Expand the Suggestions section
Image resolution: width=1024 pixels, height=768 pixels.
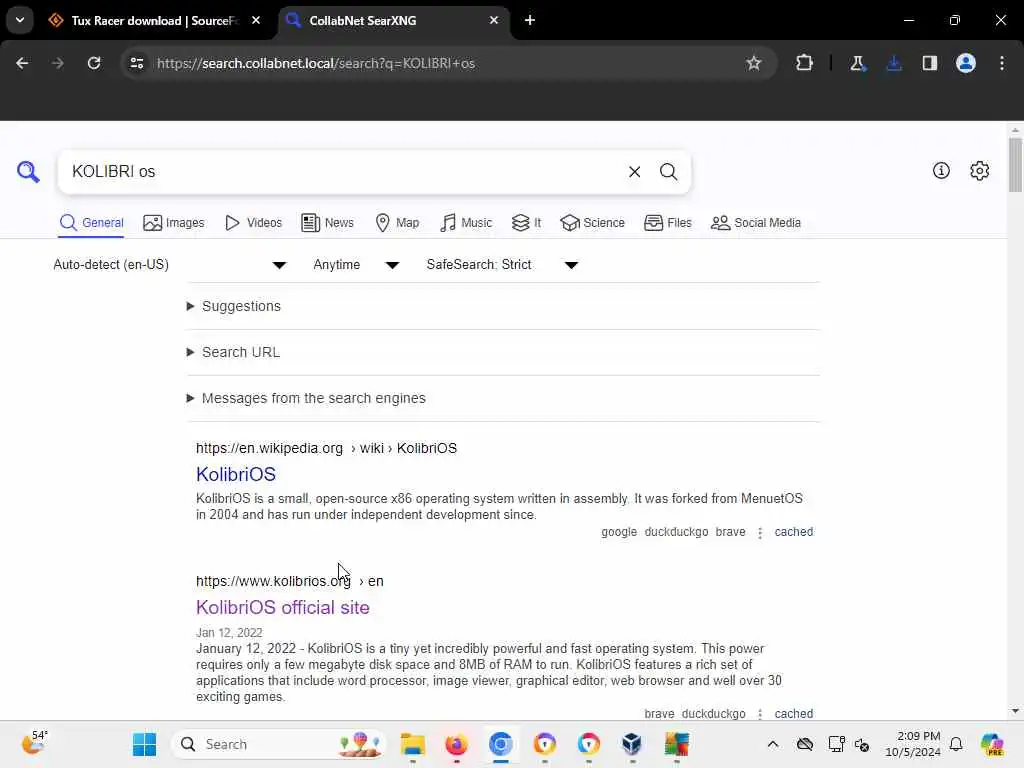click(234, 306)
